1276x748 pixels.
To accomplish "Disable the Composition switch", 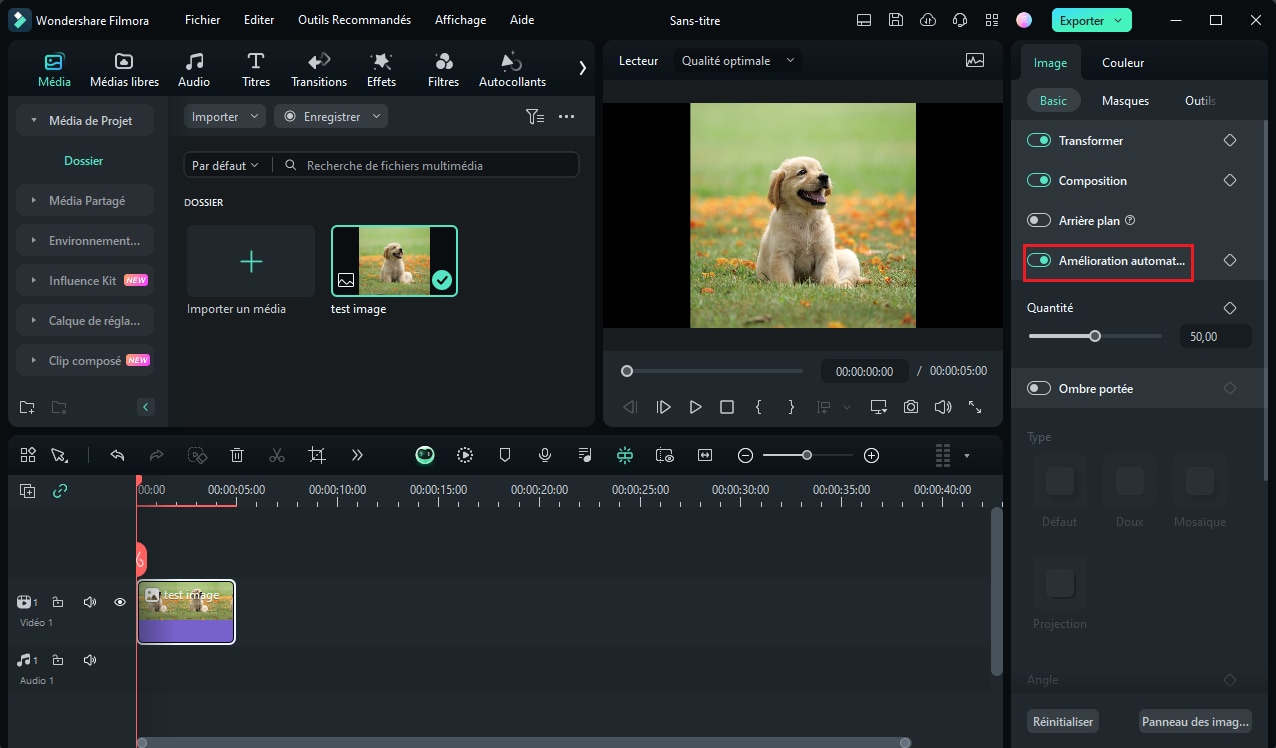I will pyautogui.click(x=1039, y=181).
